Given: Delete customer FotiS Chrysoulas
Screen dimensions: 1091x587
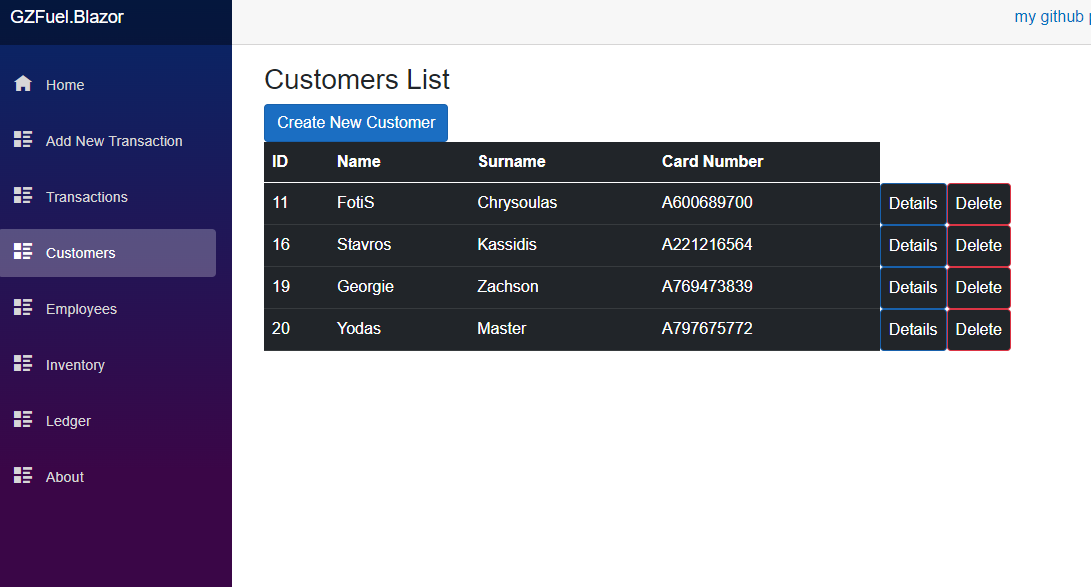Looking at the screenshot, I should (x=978, y=204).
